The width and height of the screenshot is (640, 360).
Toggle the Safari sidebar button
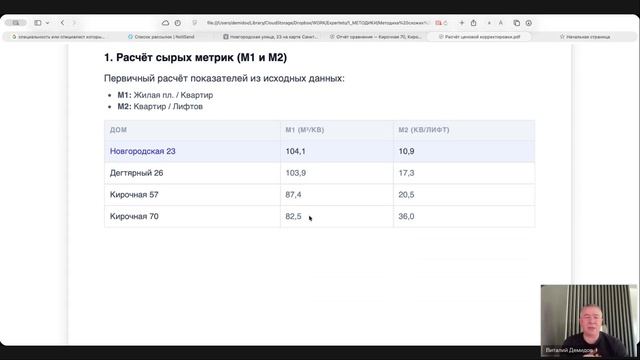tap(38, 23)
